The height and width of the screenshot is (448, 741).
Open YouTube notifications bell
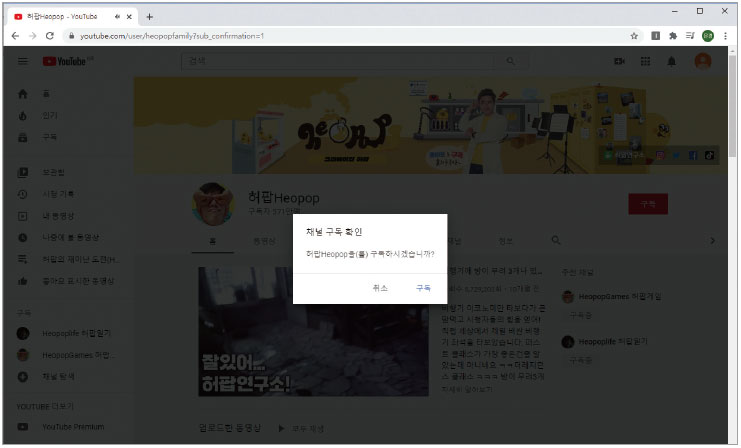tap(671, 61)
